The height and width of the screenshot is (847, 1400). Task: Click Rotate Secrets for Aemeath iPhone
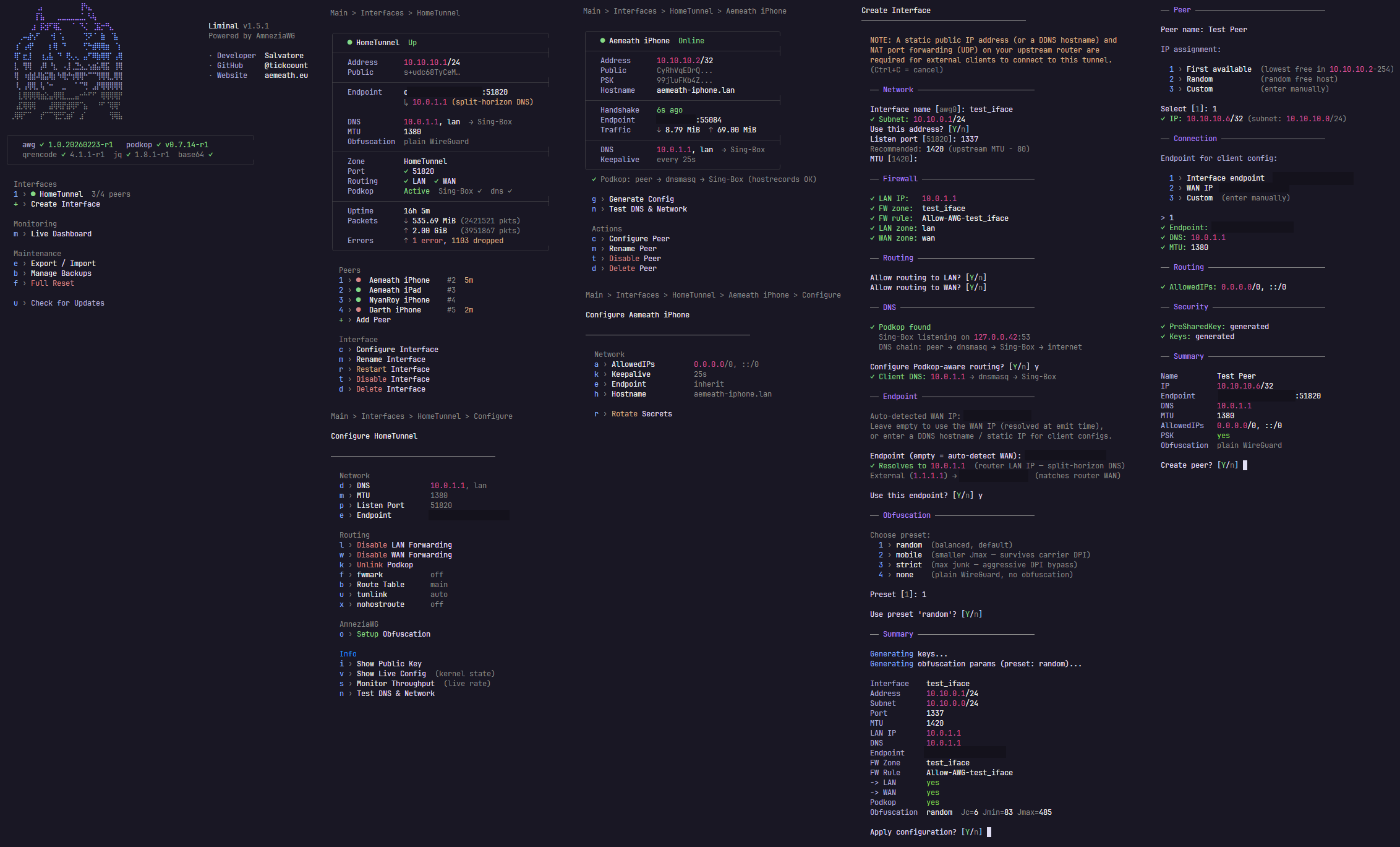click(633, 414)
